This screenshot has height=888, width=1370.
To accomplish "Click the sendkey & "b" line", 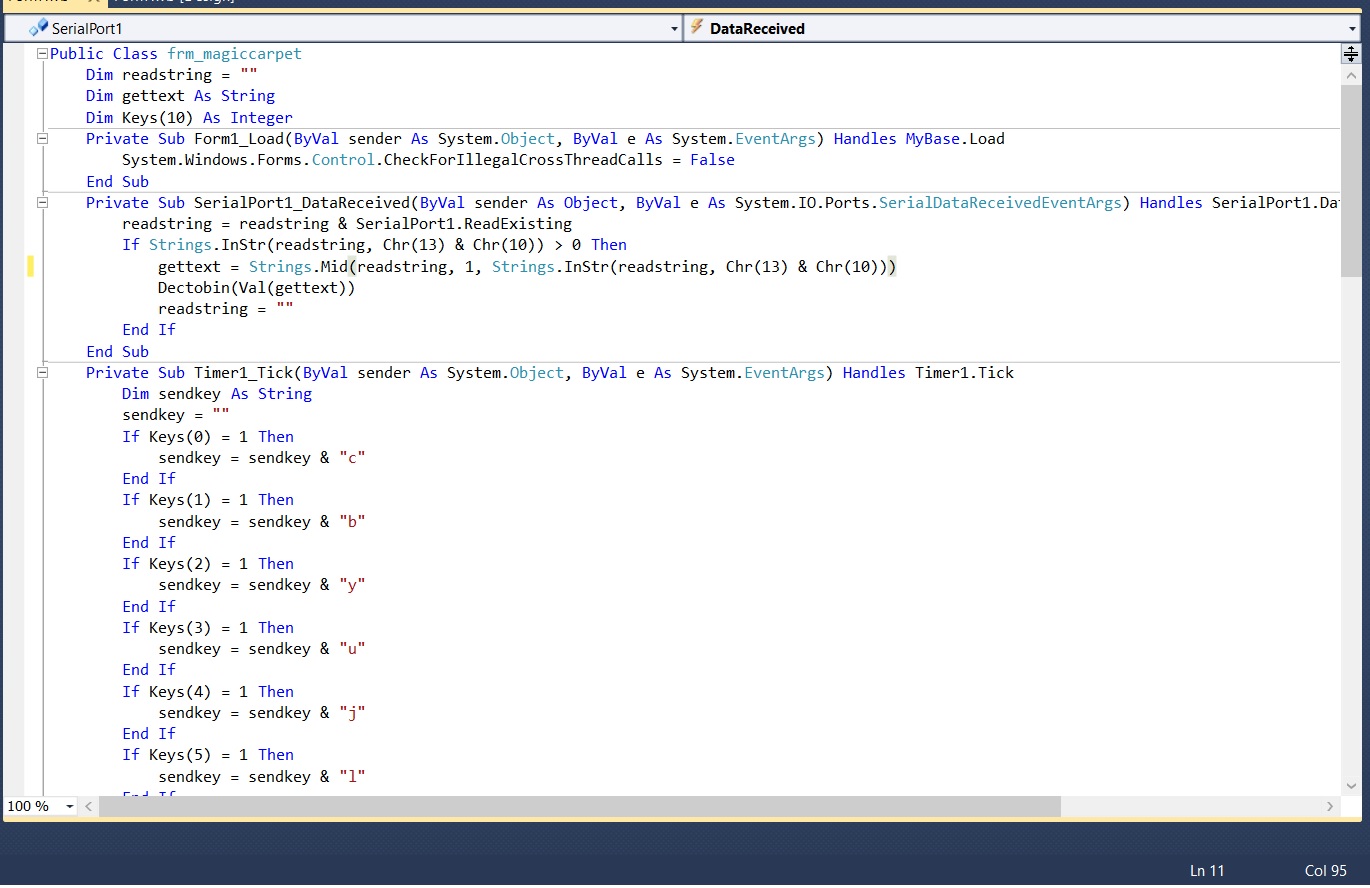I will click(262, 522).
